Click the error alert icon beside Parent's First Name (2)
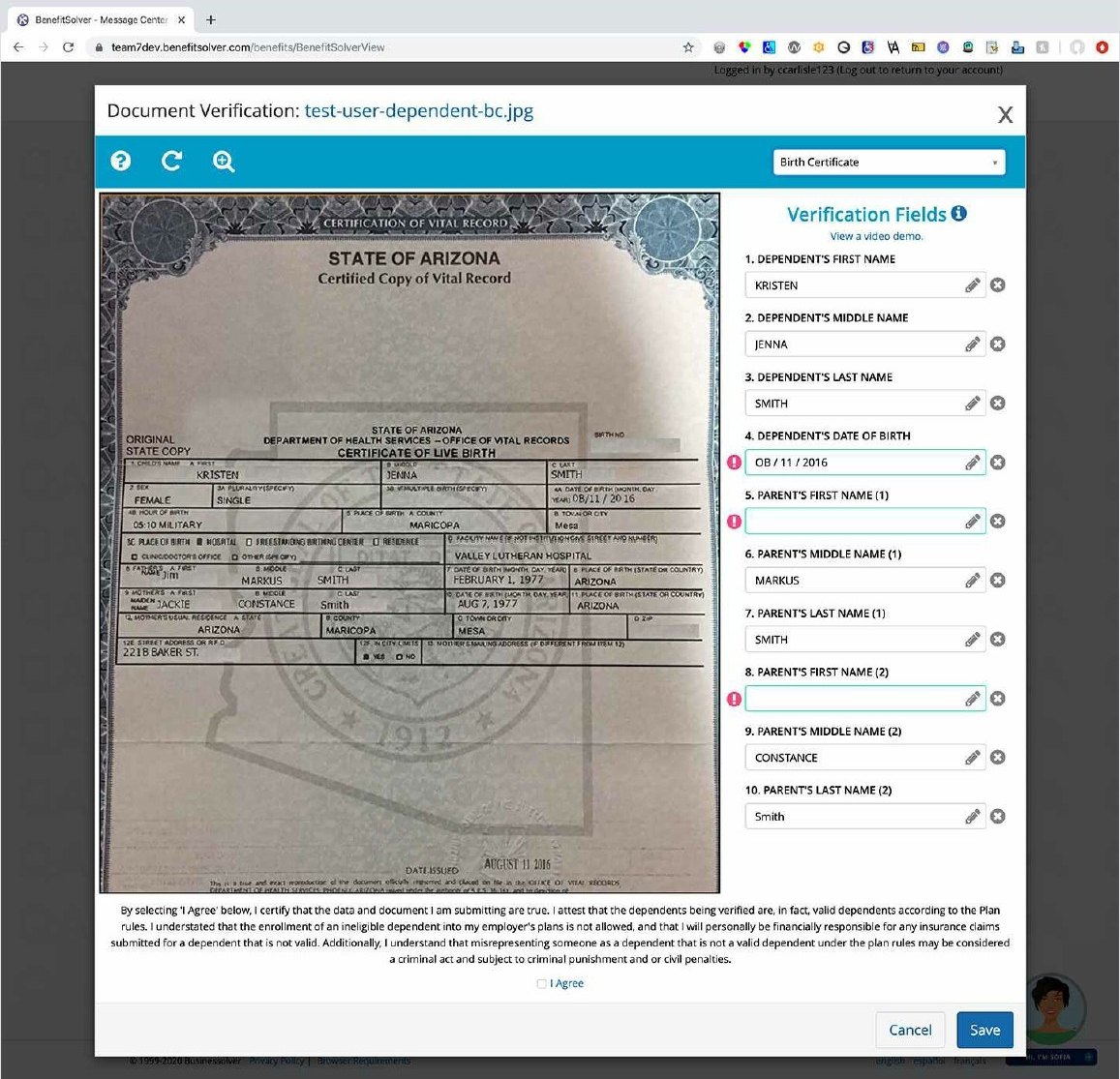The image size is (1120, 1079). point(734,699)
